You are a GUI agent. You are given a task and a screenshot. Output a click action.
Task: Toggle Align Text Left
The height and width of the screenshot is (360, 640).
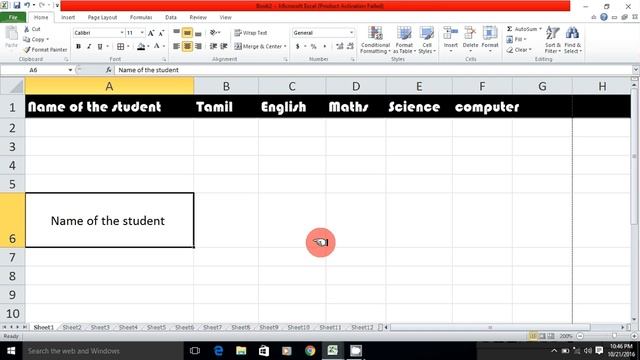coord(176,47)
